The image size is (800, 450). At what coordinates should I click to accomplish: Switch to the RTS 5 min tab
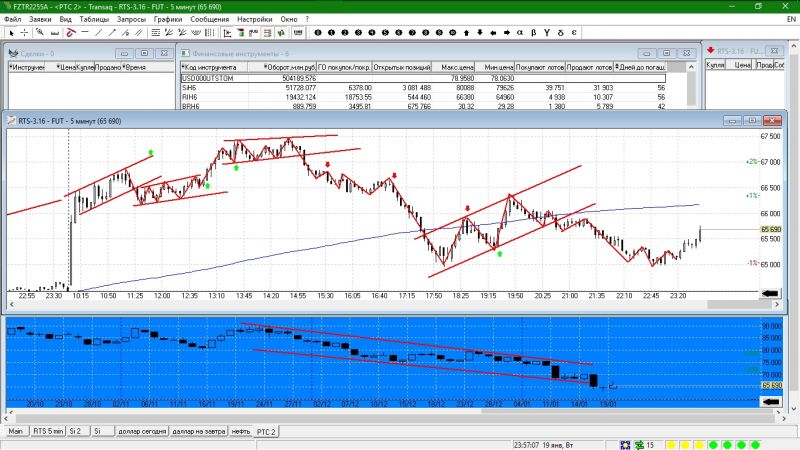click(48, 431)
